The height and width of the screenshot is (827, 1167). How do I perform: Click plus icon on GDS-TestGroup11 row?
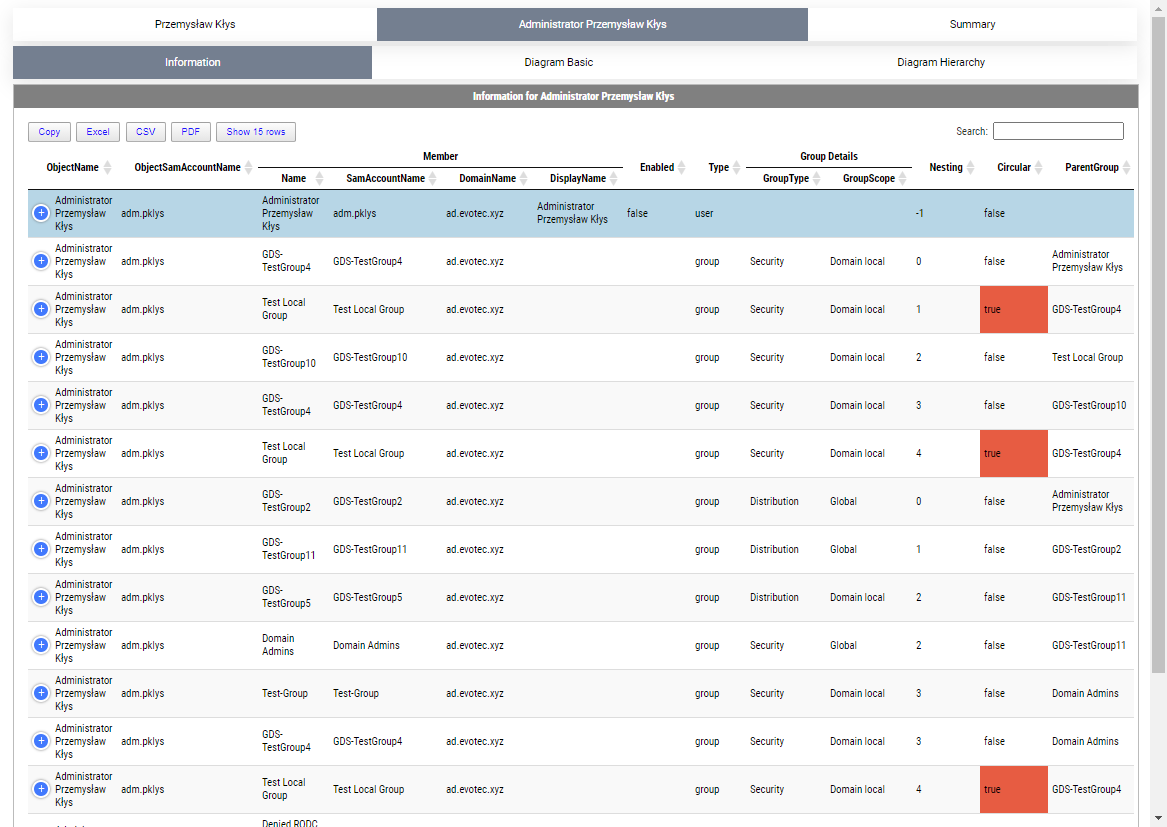click(41, 549)
